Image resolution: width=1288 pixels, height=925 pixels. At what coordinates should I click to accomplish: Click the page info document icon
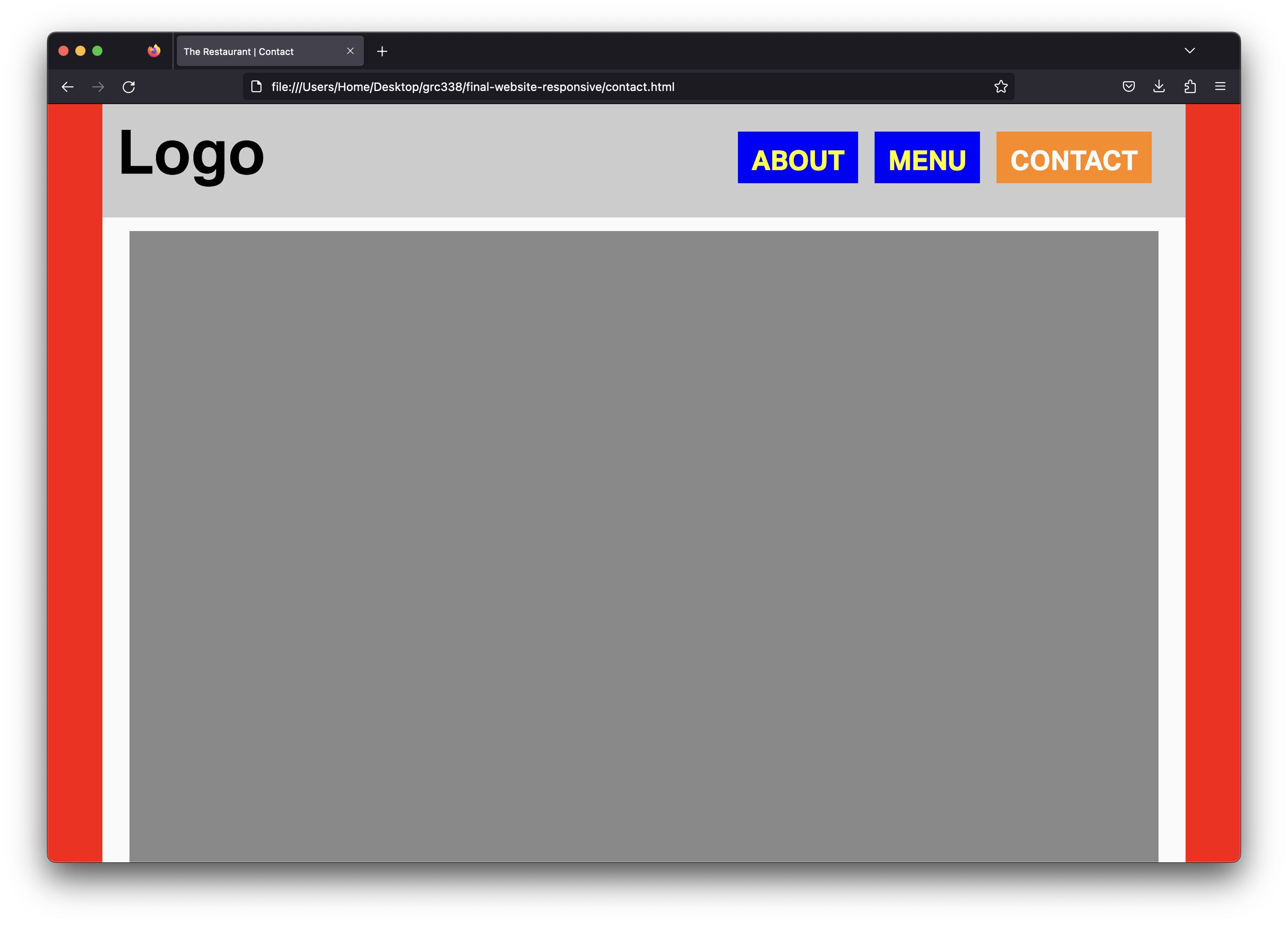coord(257,86)
